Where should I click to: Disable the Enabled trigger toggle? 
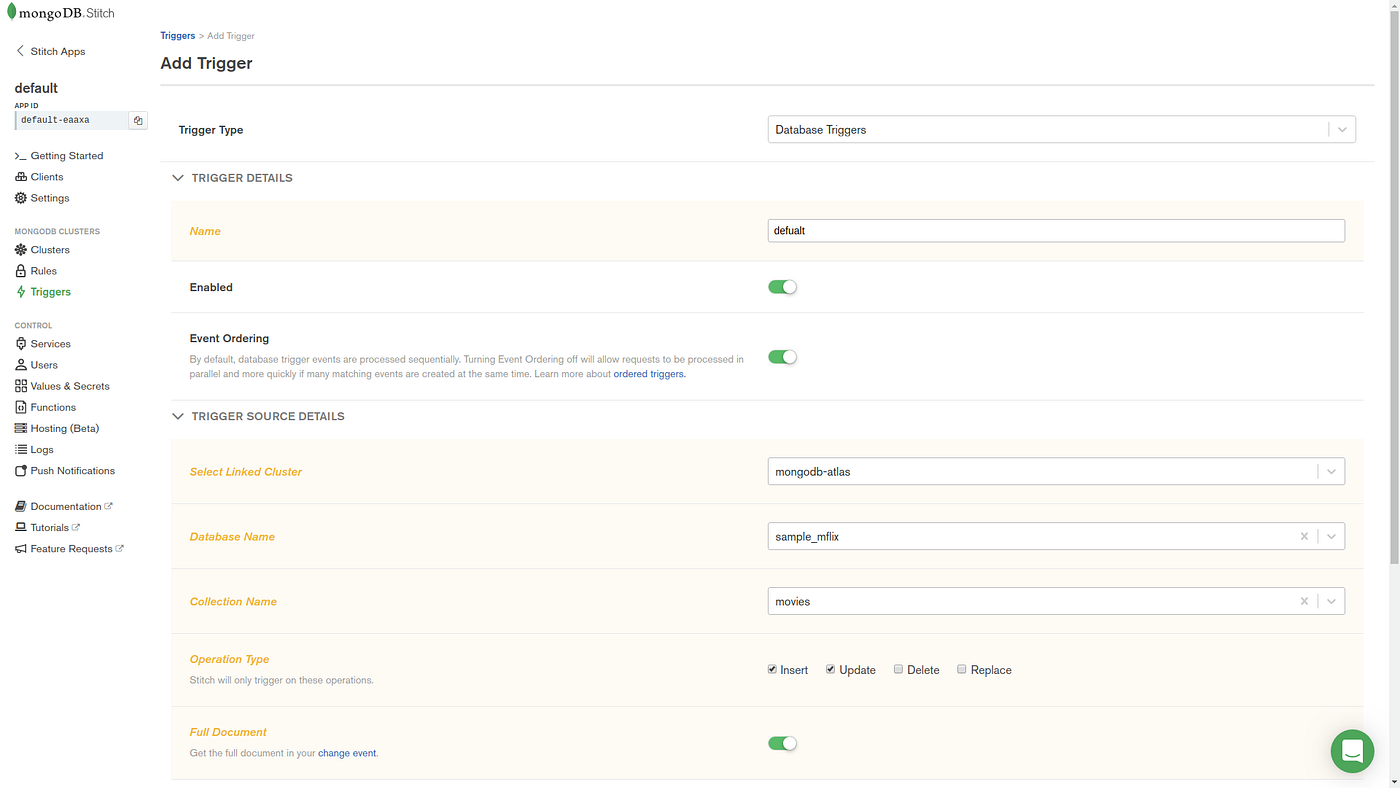click(782, 286)
